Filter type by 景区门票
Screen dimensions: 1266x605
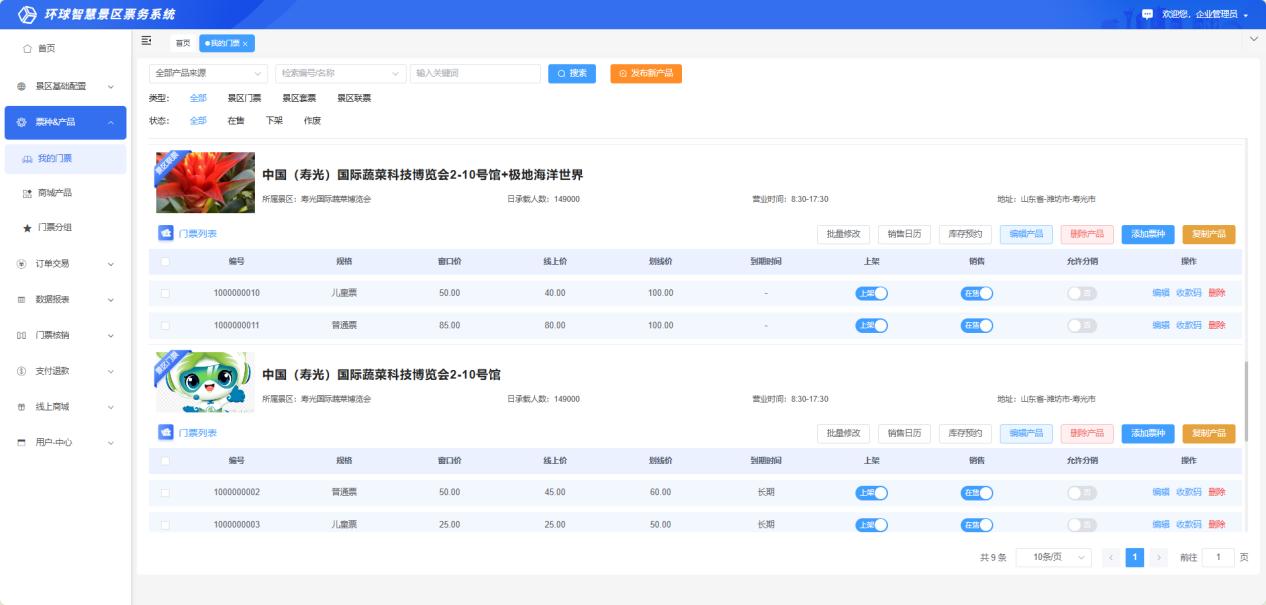pos(244,98)
